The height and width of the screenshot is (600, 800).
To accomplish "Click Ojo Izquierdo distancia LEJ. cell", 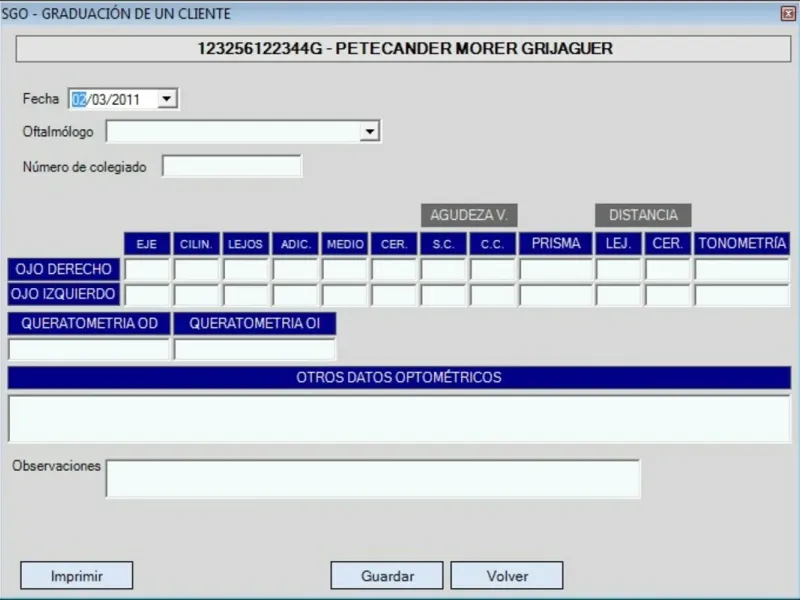I will point(618,295).
